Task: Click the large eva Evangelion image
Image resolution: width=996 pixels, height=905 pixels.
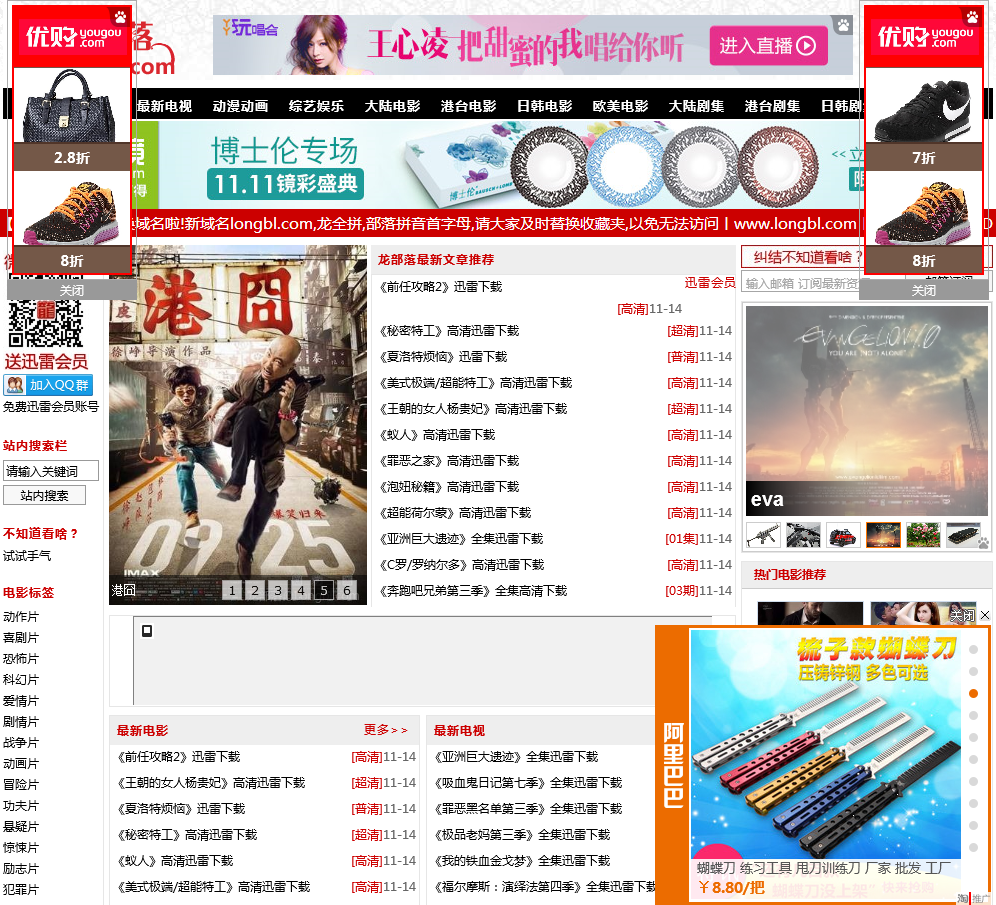Action: coord(867,410)
